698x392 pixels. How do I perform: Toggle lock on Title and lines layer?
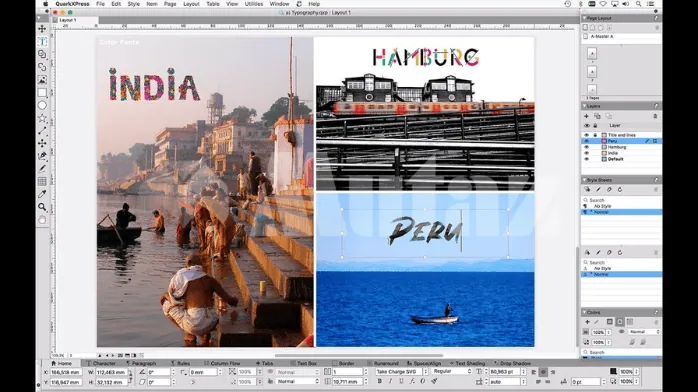pos(595,135)
